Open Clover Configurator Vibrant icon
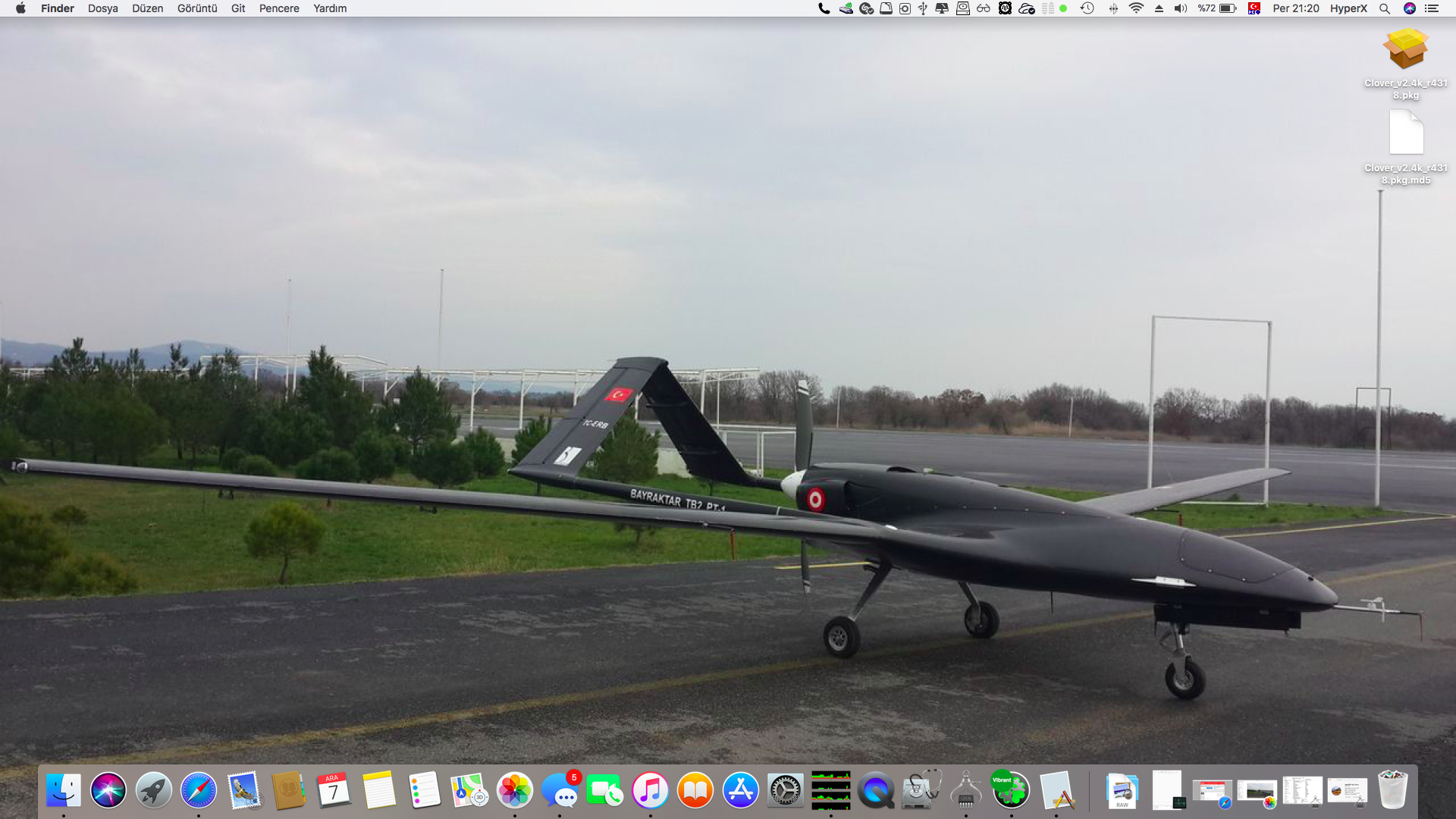This screenshot has width=1456, height=819. 1010,791
